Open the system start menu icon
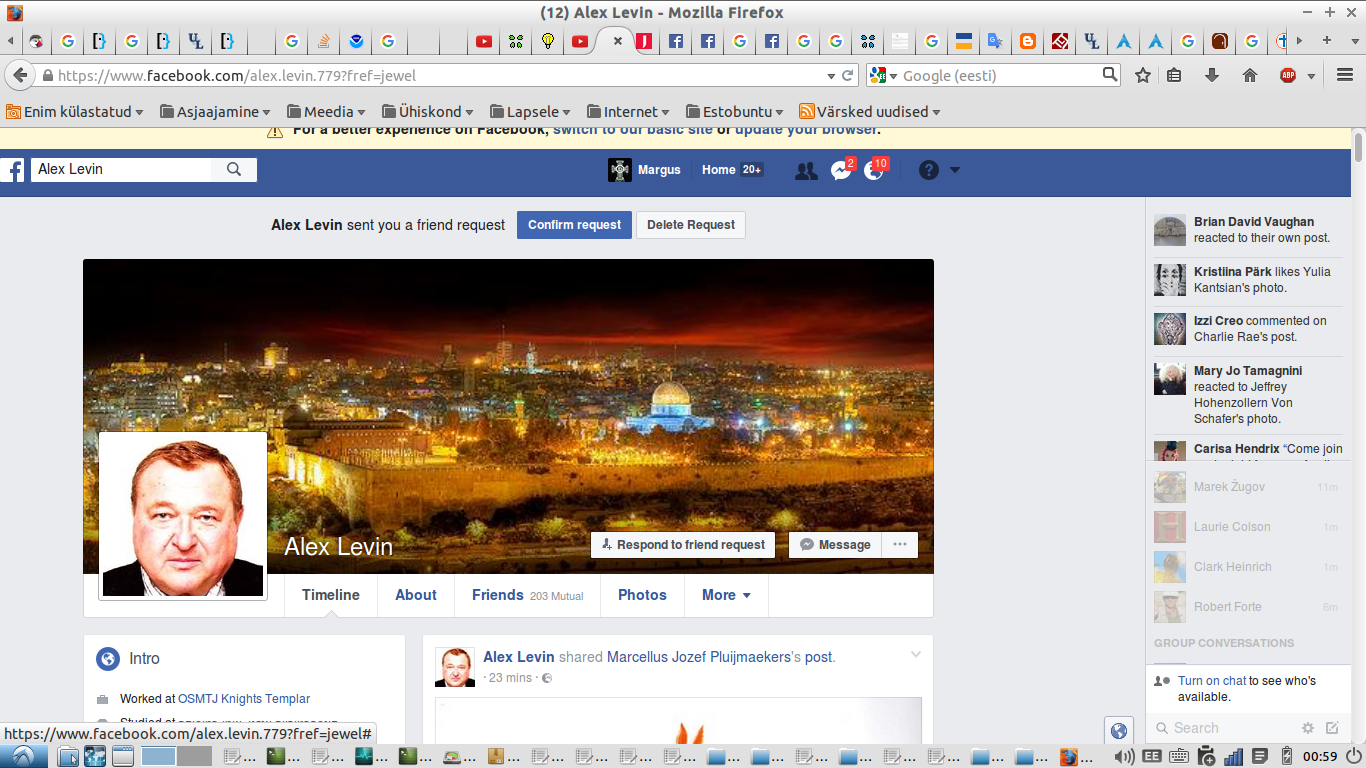The image size is (1366, 768). click(x=22, y=756)
